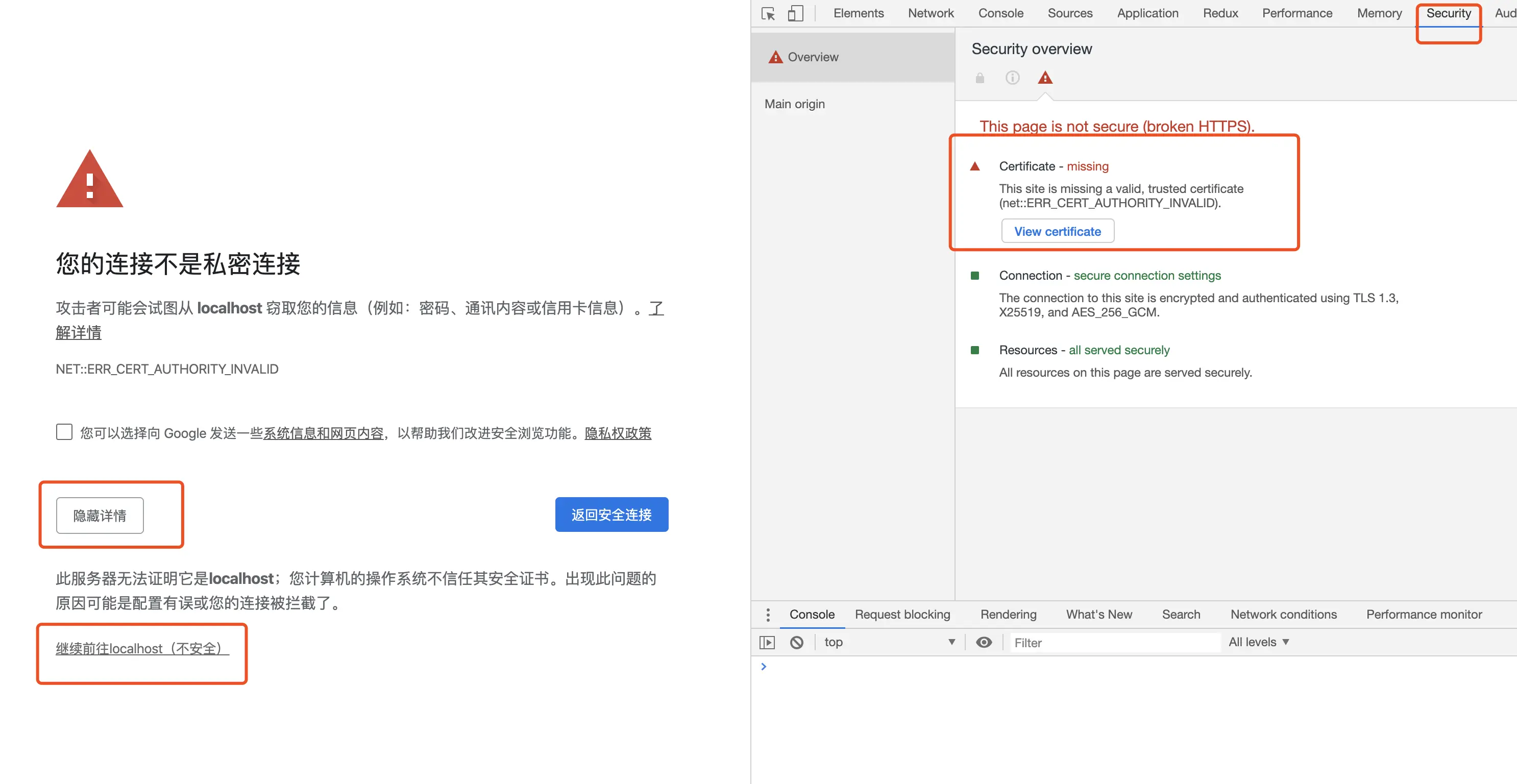Show the console sidebar icon
1517x784 pixels.
pos(767,642)
